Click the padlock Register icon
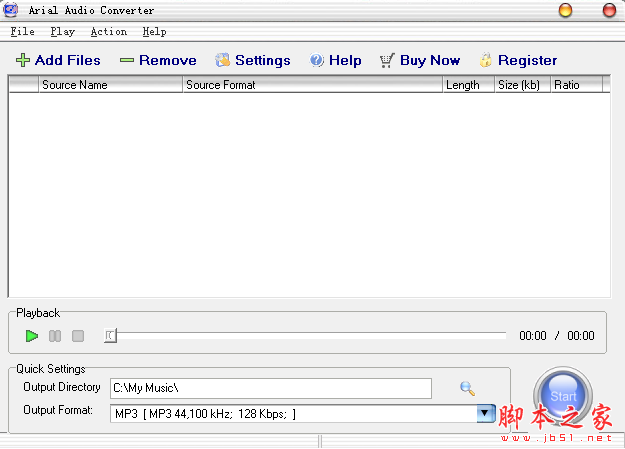The image size is (625, 449). (x=485, y=60)
